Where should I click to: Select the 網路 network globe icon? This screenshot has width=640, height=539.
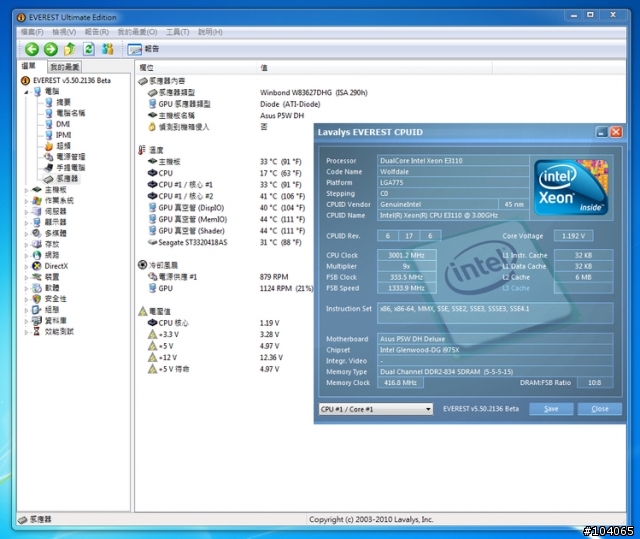[x=37, y=255]
